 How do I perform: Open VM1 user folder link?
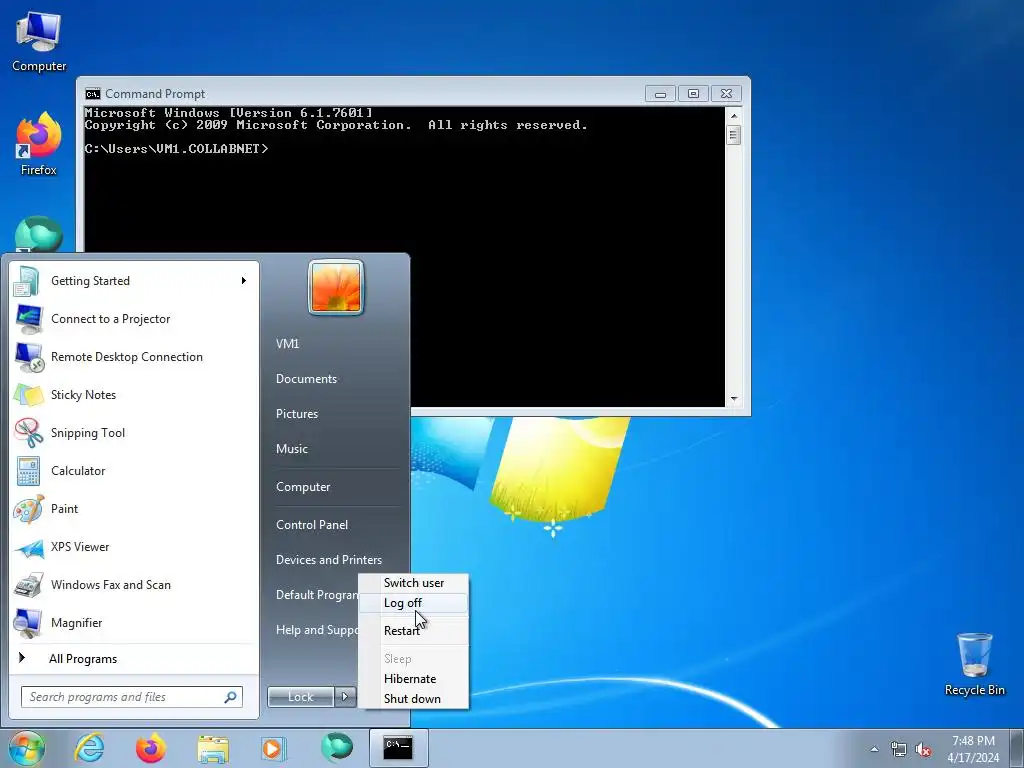[x=287, y=344]
